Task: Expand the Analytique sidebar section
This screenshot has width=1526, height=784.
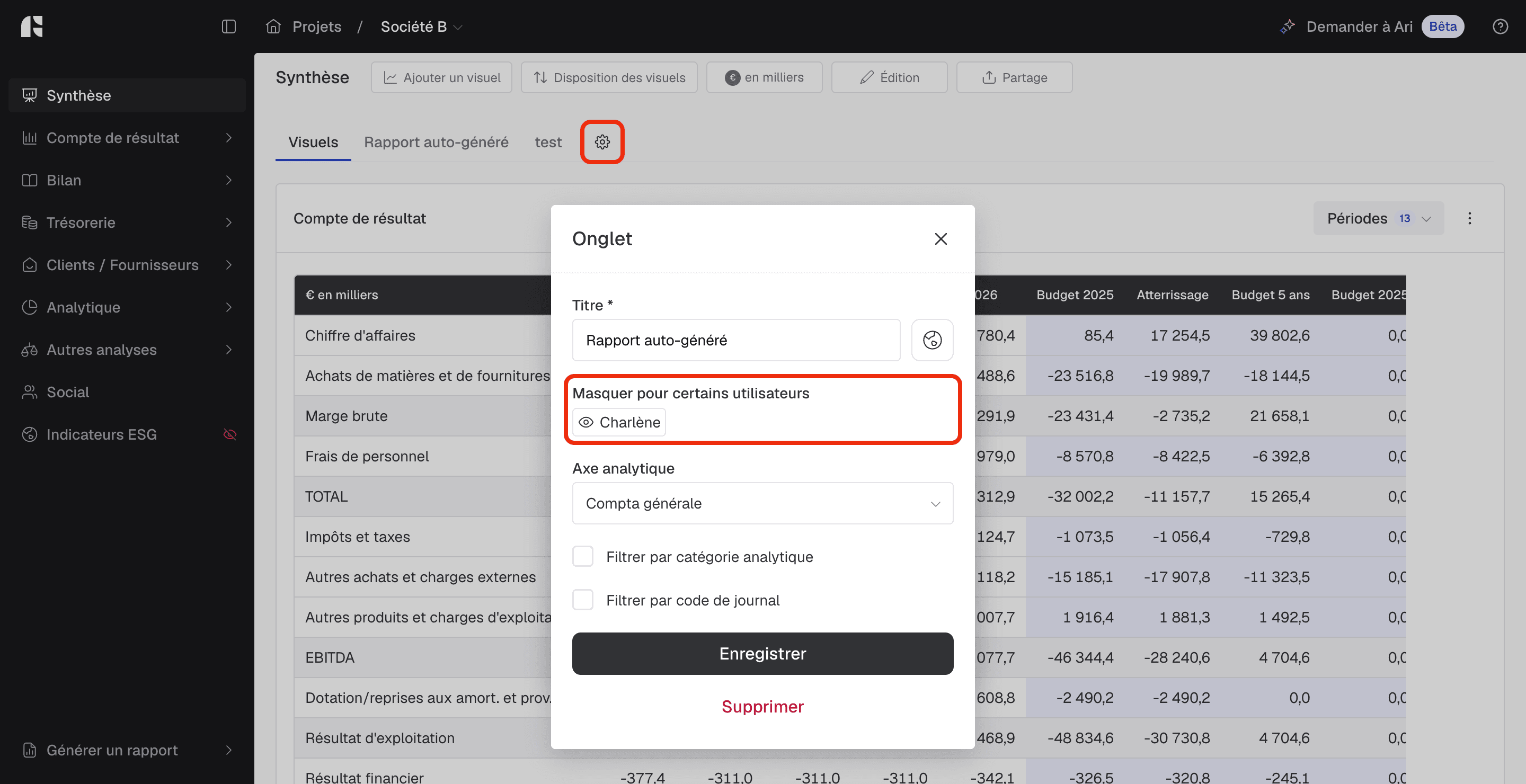Action: [x=229, y=307]
